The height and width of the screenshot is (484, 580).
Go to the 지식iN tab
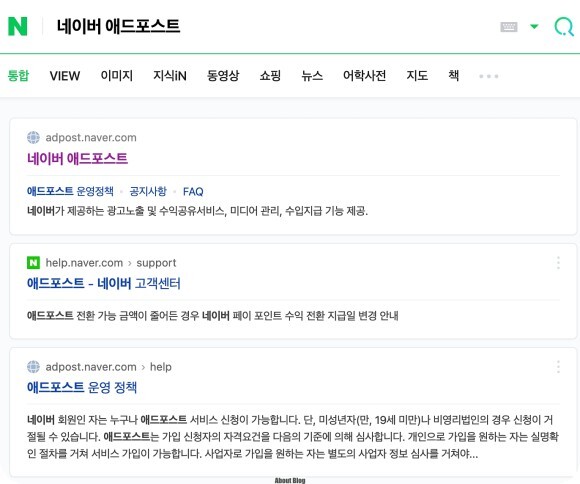pos(170,75)
